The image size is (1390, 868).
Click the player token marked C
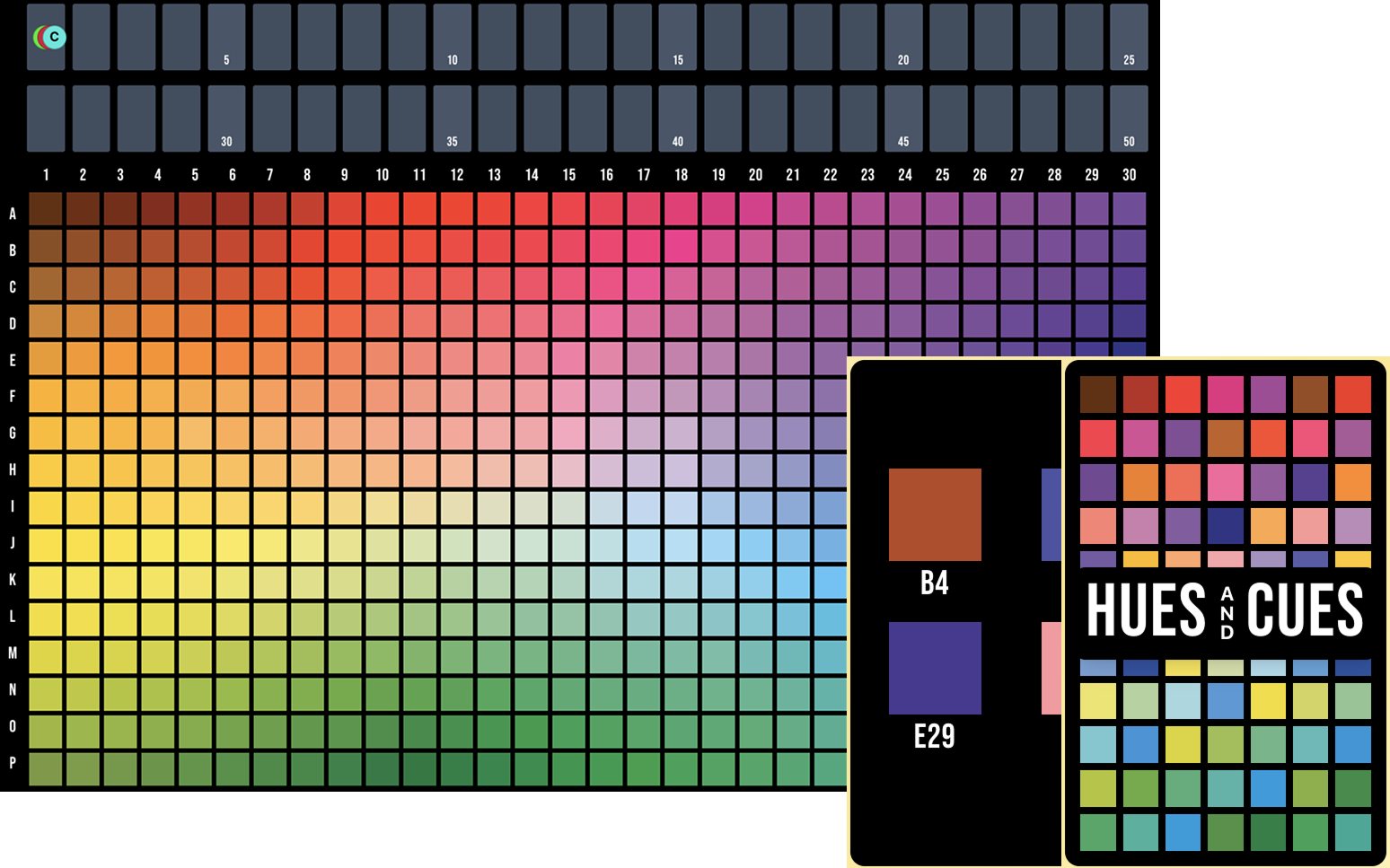(x=54, y=37)
